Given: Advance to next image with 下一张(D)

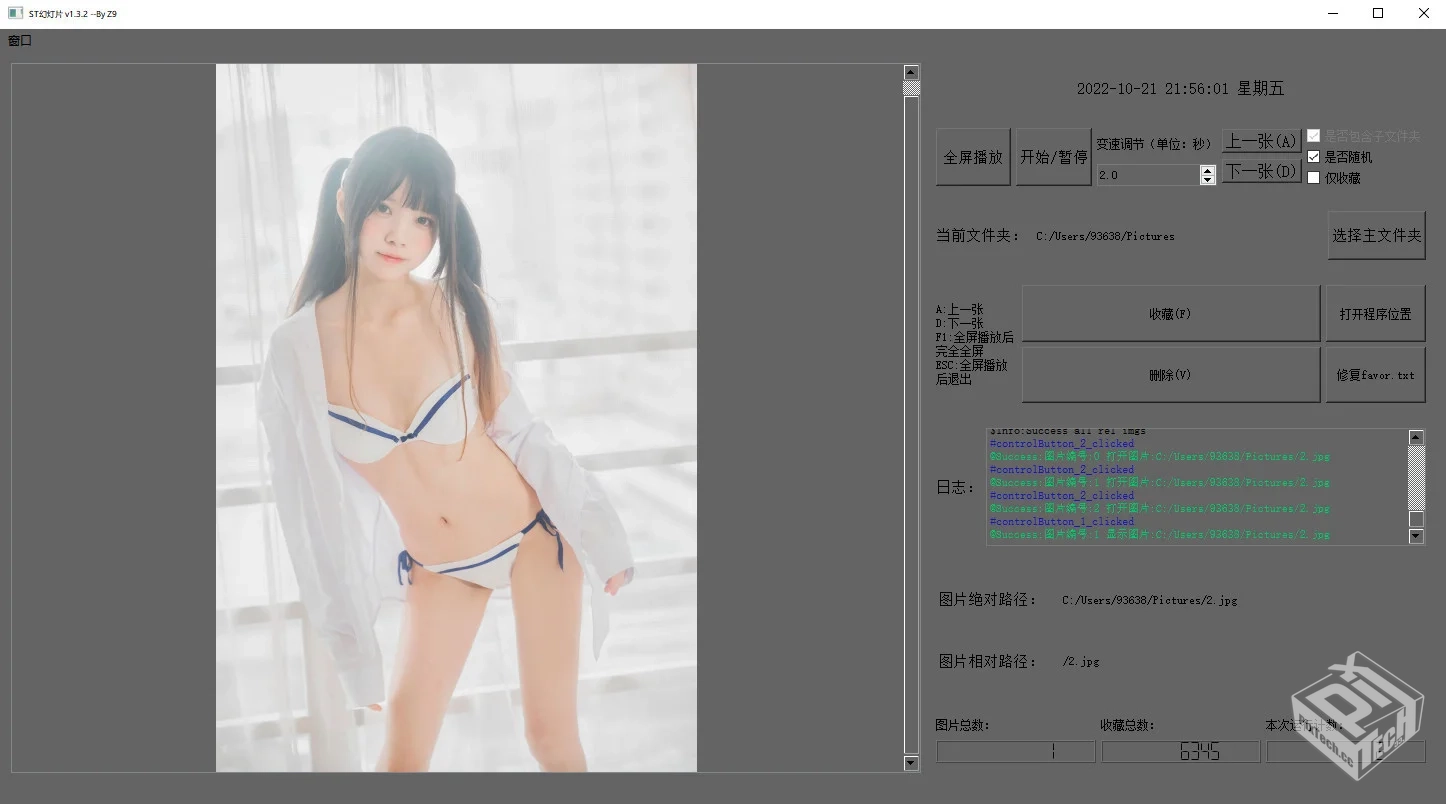Looking at the screenshot, I should [1261, 172].
